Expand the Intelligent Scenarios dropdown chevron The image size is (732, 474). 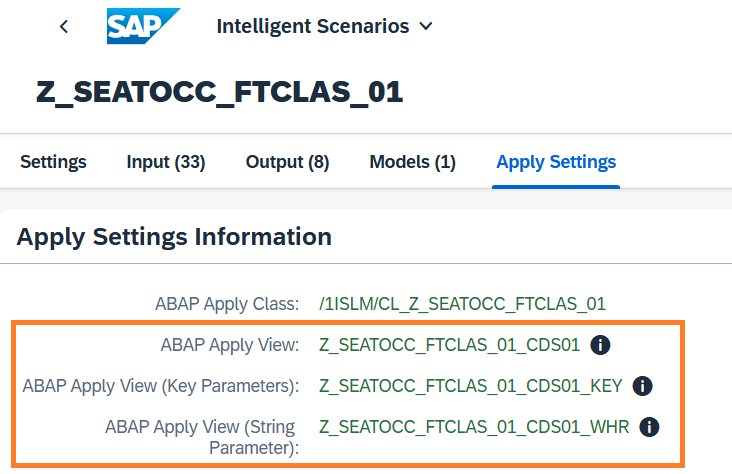click(x=426, y=27)
